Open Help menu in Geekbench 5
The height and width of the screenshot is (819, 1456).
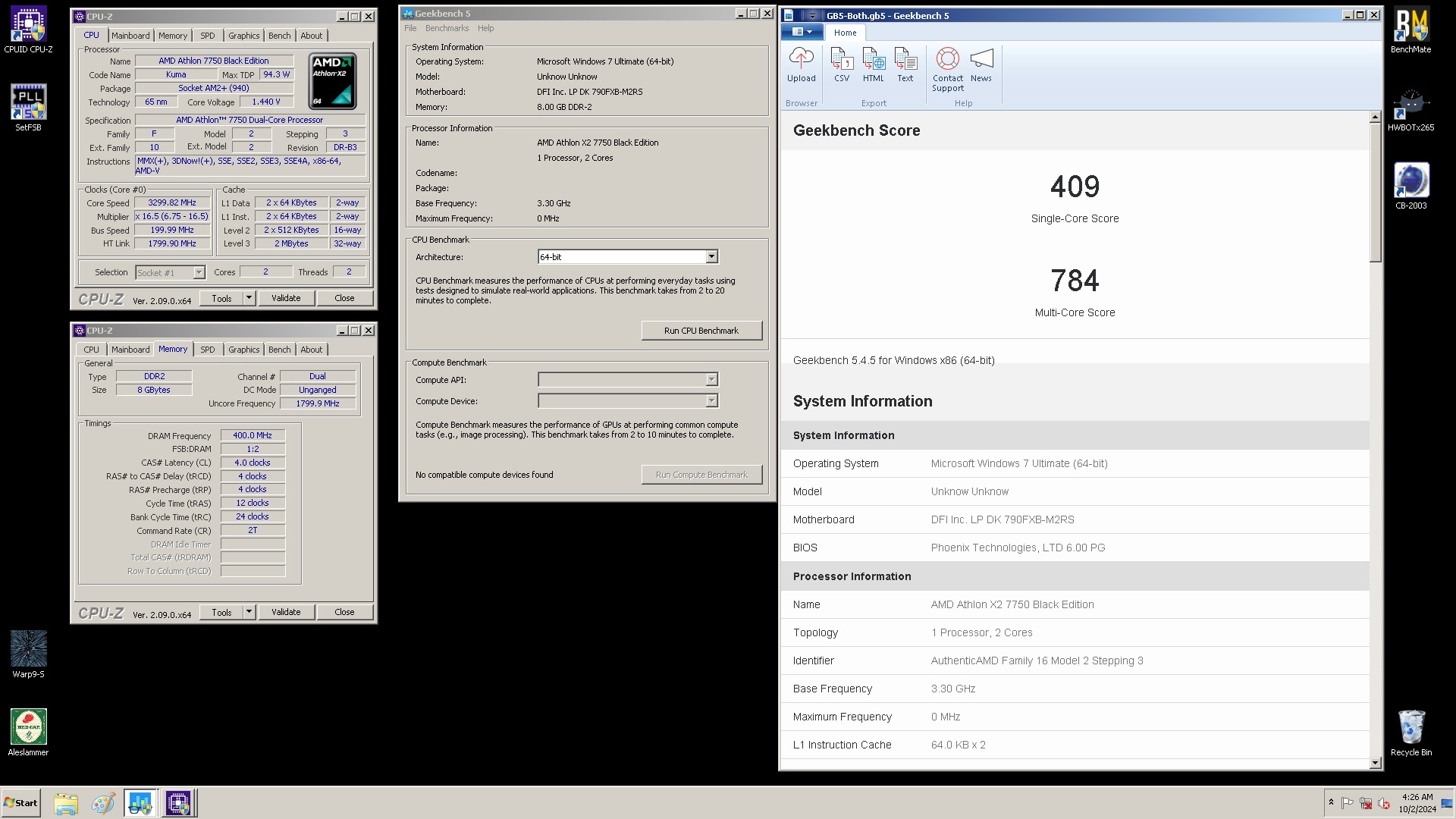pos(485,28)
